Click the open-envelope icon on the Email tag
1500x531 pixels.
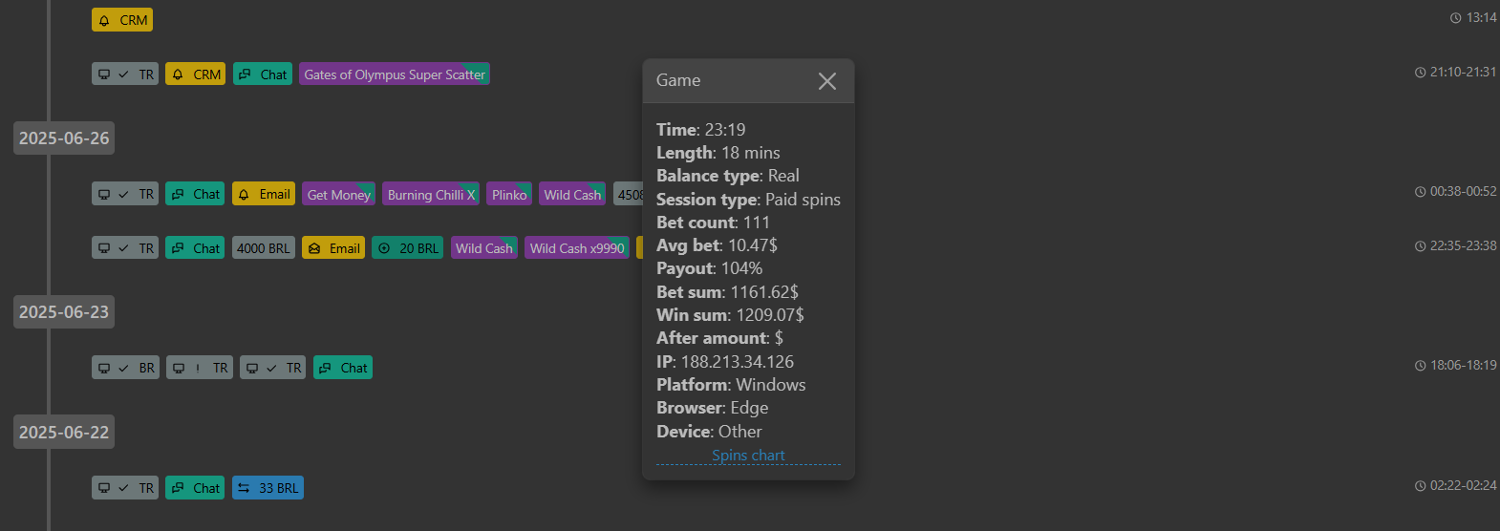coord(313,248)
